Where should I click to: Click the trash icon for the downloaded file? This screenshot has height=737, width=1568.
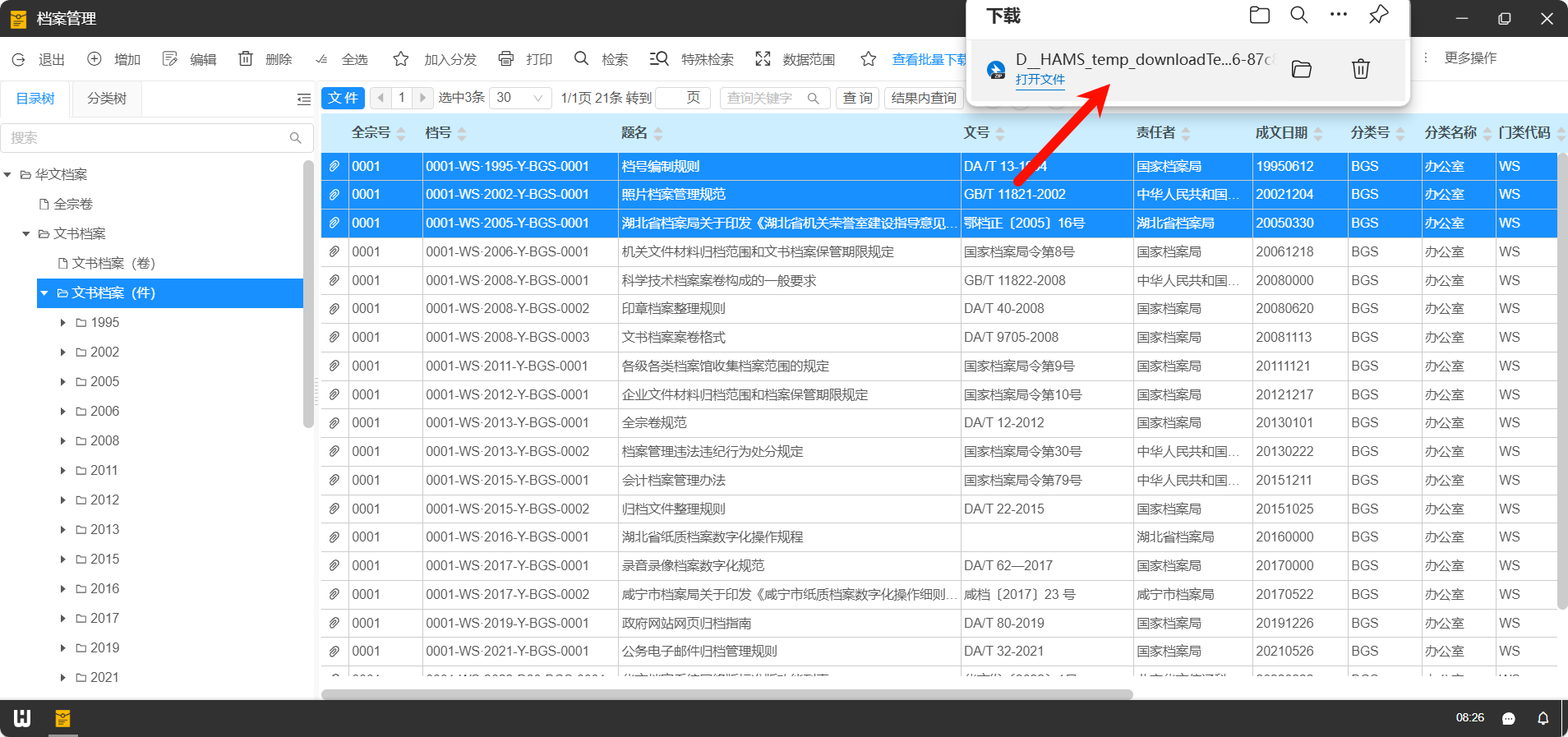[x=1360, y=69]
